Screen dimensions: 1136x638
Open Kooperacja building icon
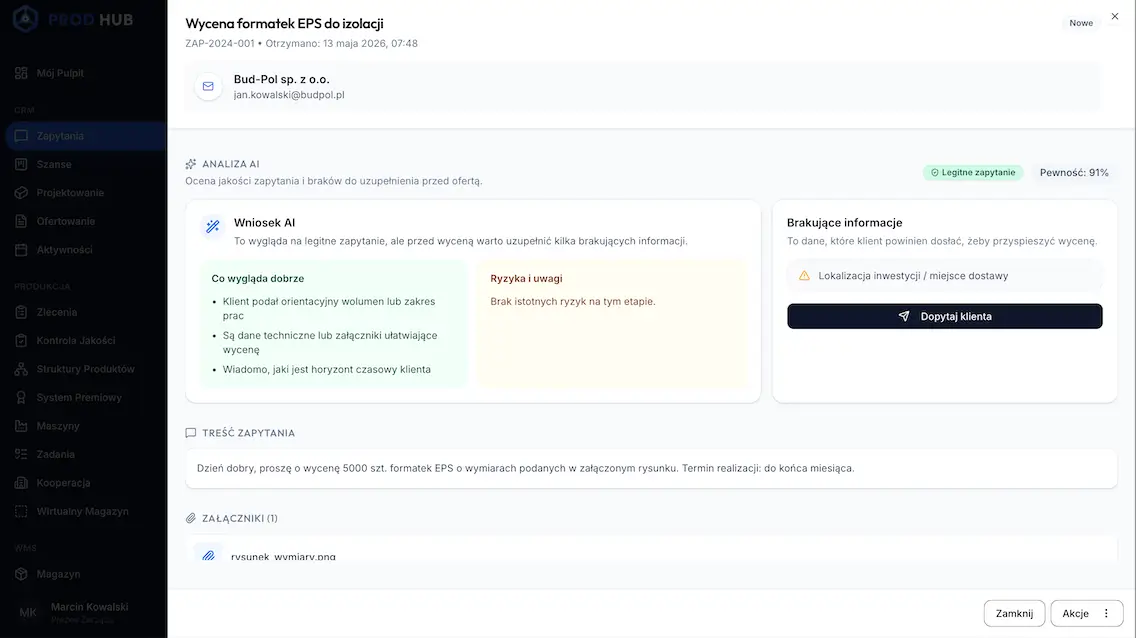[21, 483]
